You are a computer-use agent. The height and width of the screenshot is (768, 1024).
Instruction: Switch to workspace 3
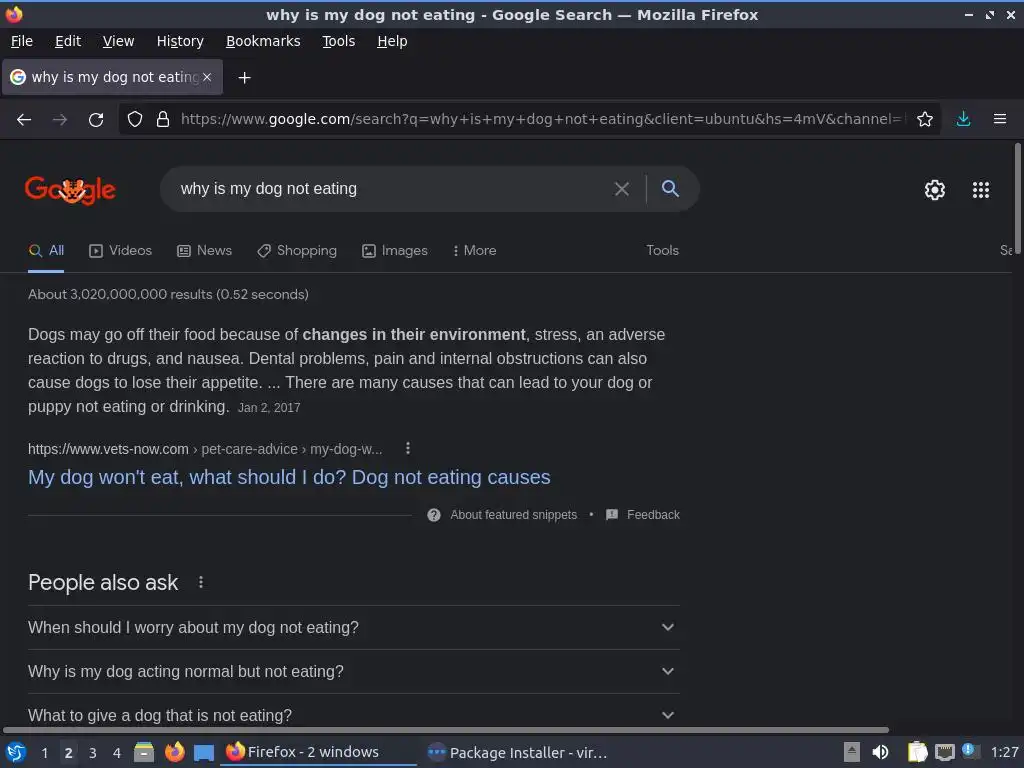coord(93,753)
